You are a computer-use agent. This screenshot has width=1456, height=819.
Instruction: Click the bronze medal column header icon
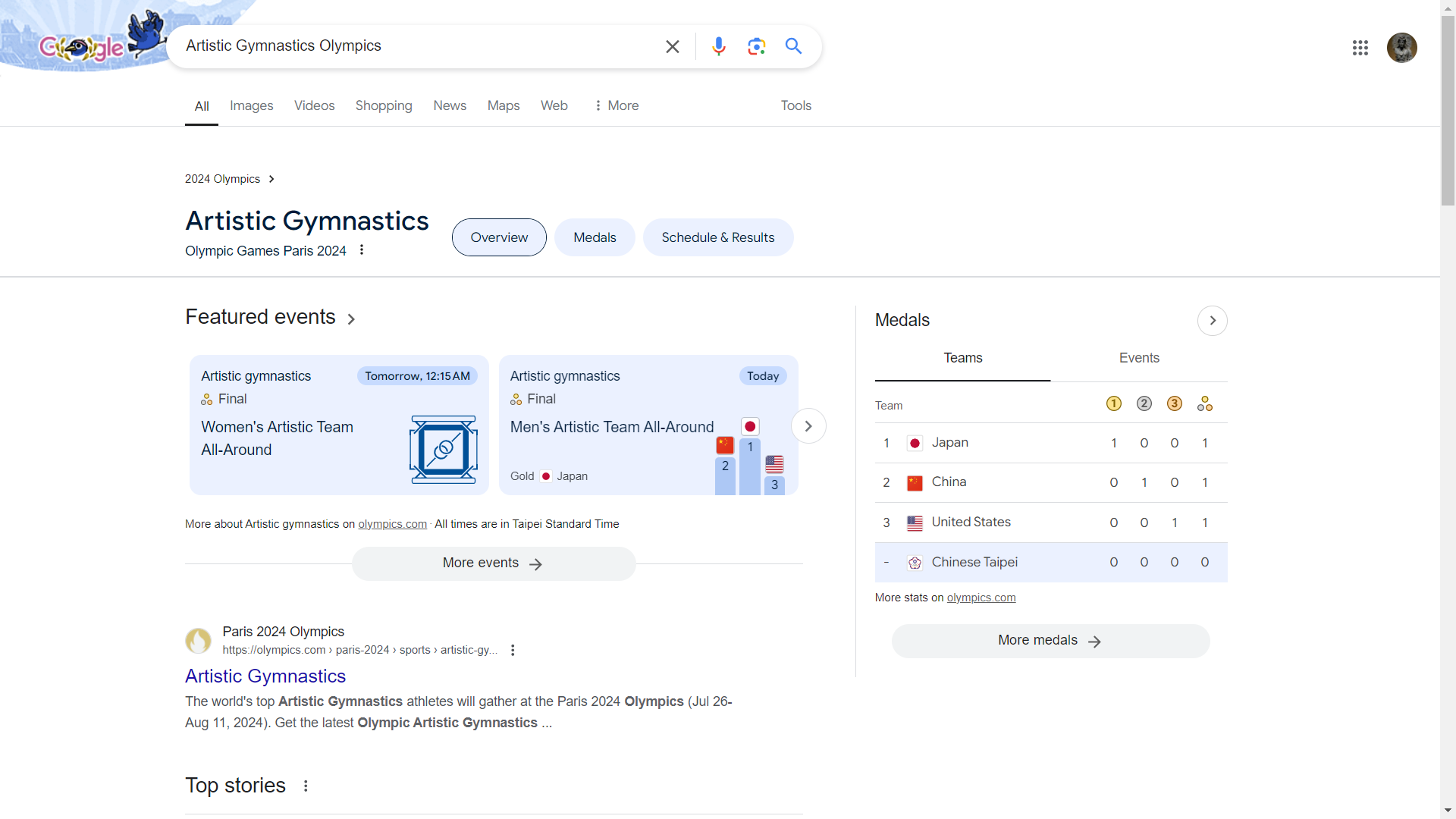pyautogui.click(x=1174, y=403)
